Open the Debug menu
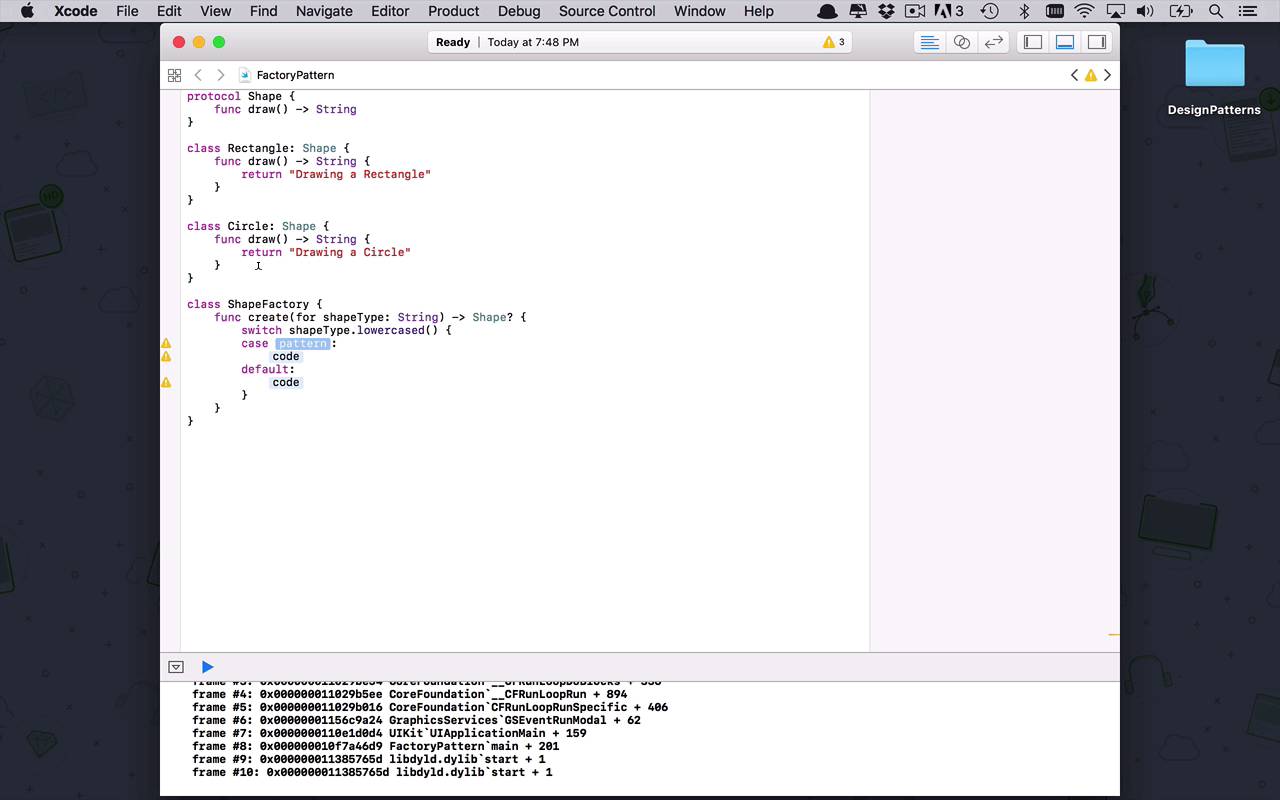The image size is (1280, 800). point(519,11)
